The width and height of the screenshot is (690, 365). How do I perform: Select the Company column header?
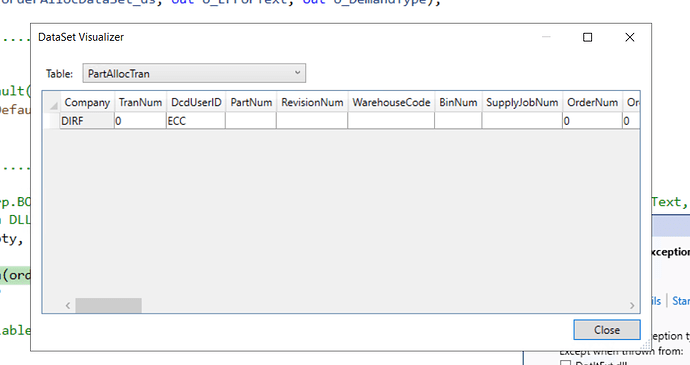[x=87, y=102]
